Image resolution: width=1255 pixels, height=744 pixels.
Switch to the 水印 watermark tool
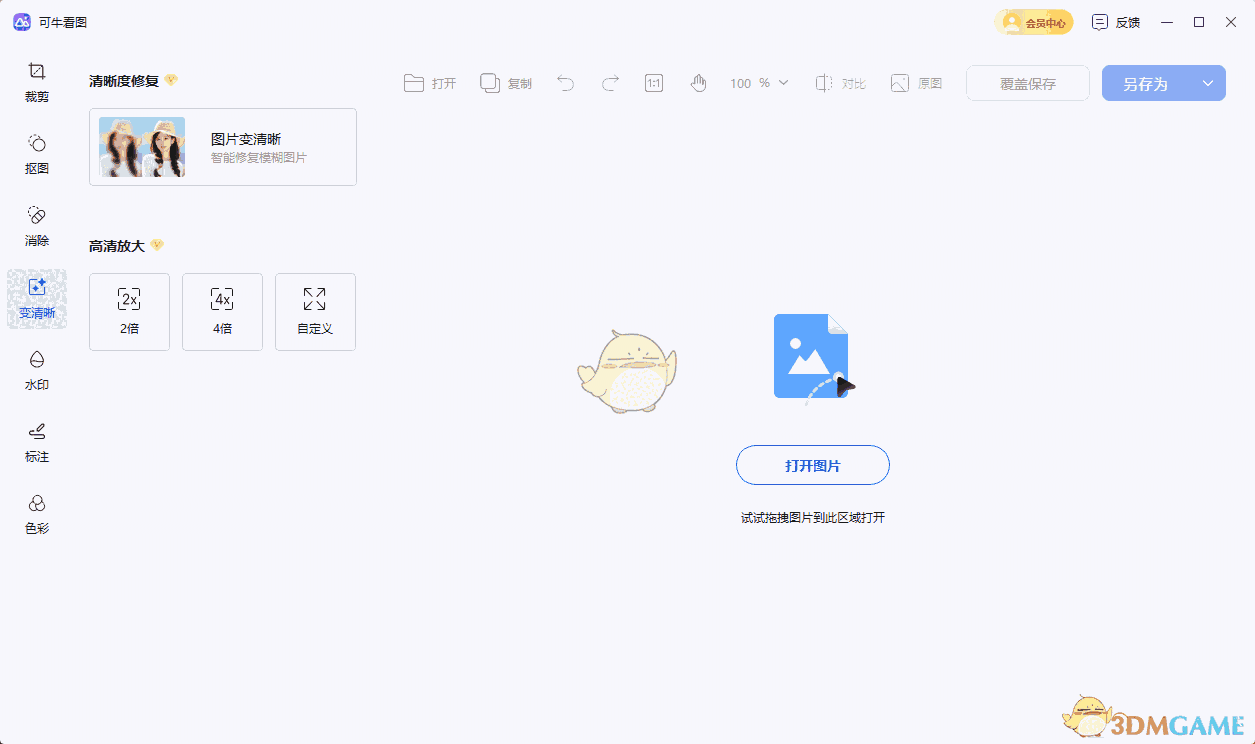[37, 371]
